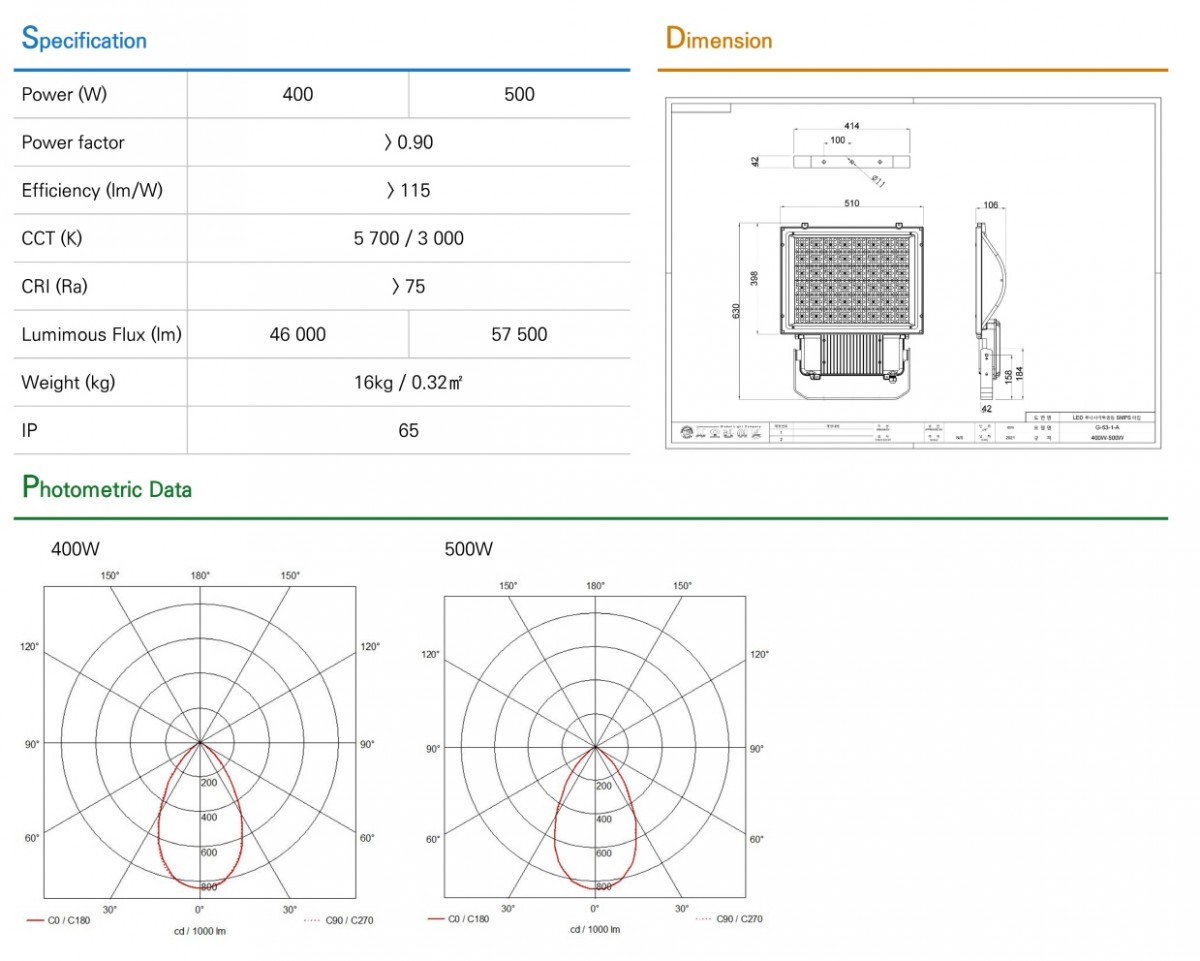Select the > 75 CRI value
Viewport: 1200px width, 961px height.
click(409, 287)
